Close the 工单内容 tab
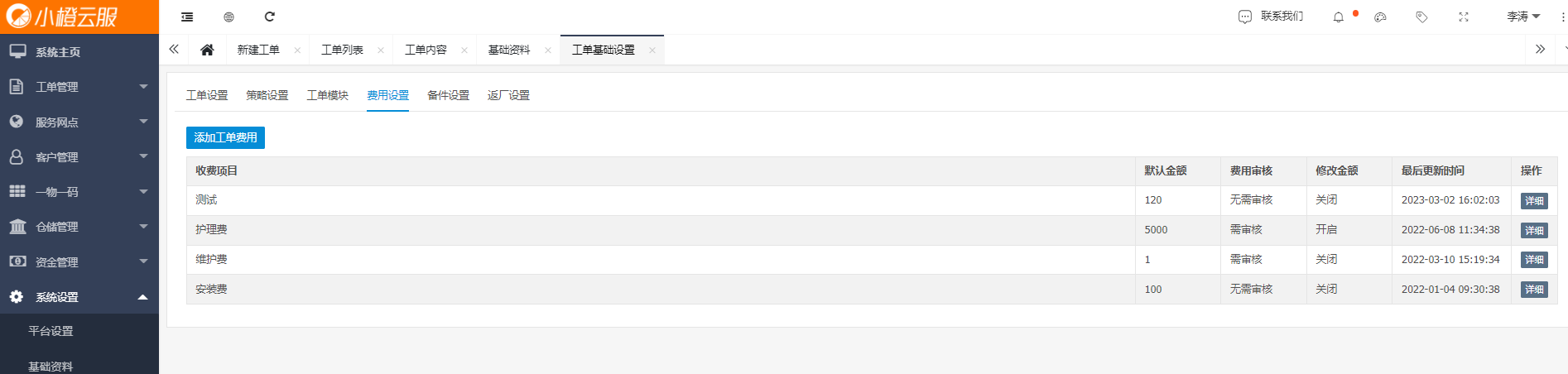 [464, 50]
